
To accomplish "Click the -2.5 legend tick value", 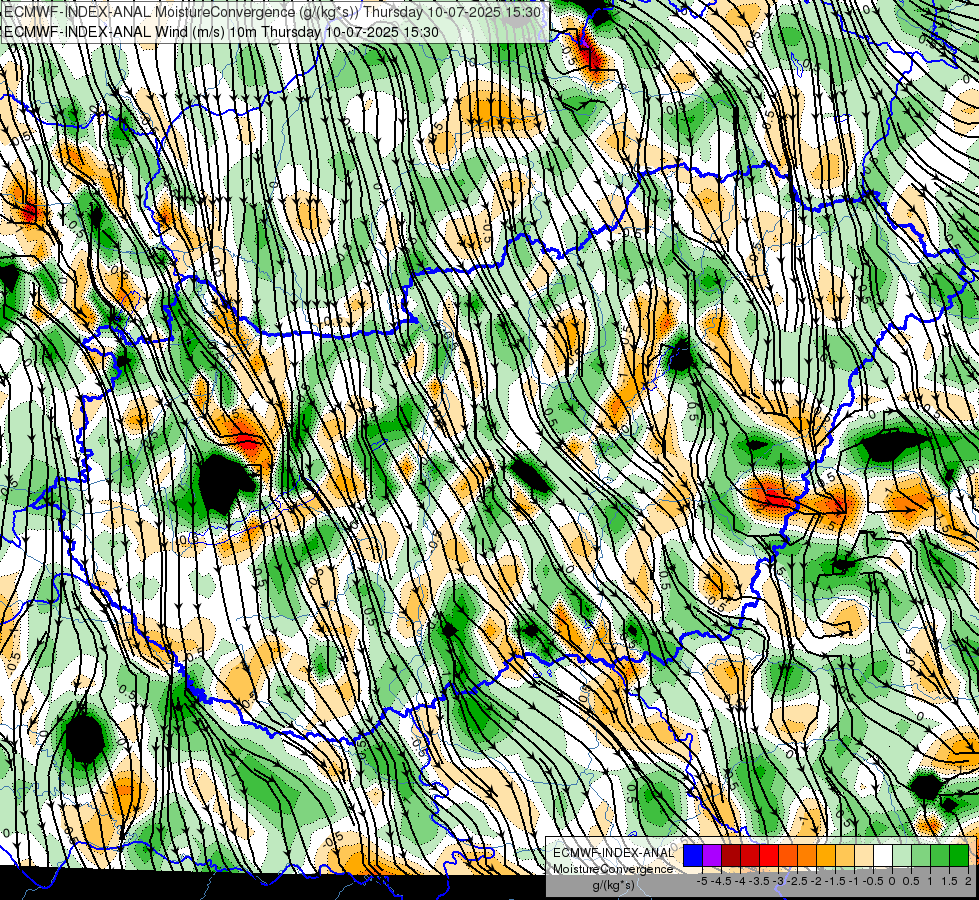I will (x=797, y=881).
